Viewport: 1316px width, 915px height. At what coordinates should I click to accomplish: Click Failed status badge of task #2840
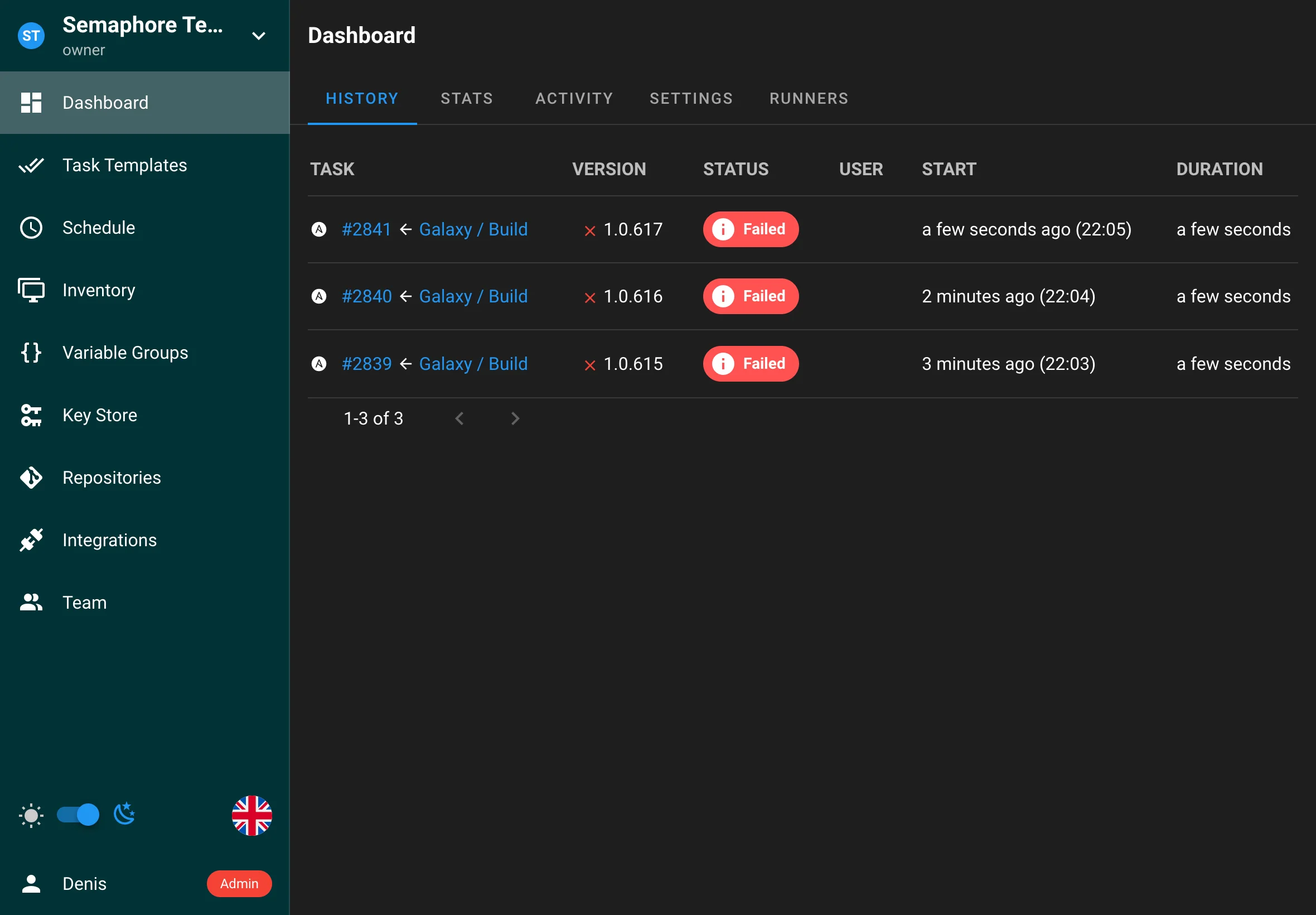coord(751,296)
